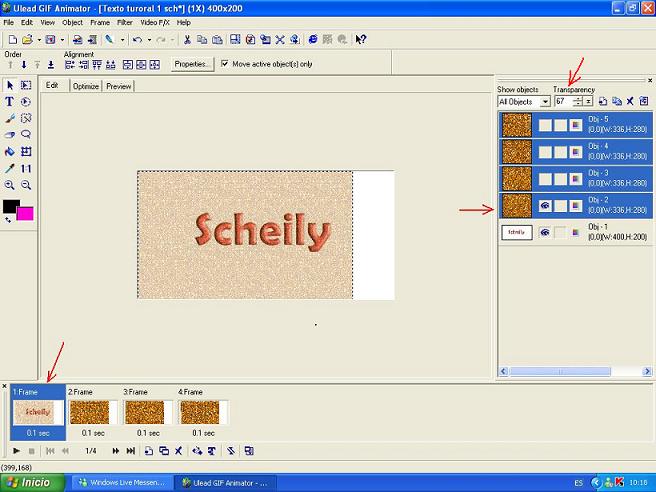The width and height of the screenshot is (656, 492).
Task: Open the Video F/X menu
Action: (155, 23)
